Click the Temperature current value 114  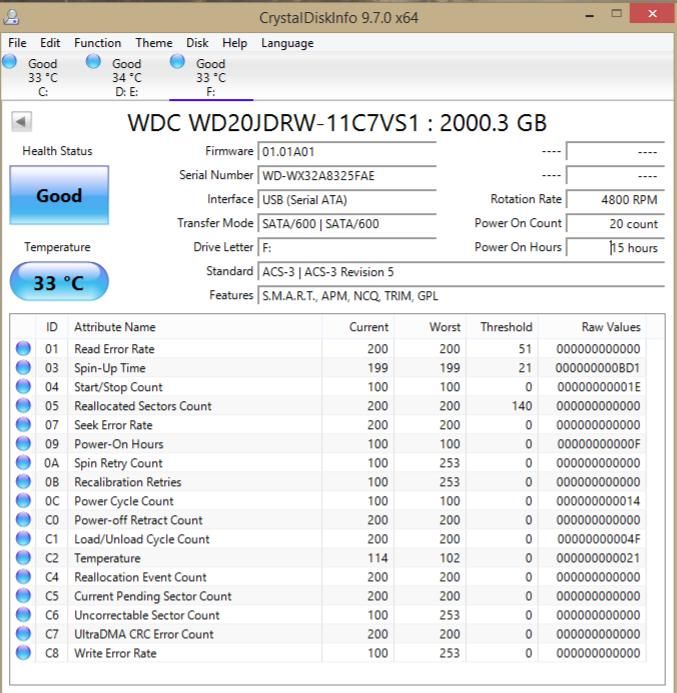pos(377,558)
